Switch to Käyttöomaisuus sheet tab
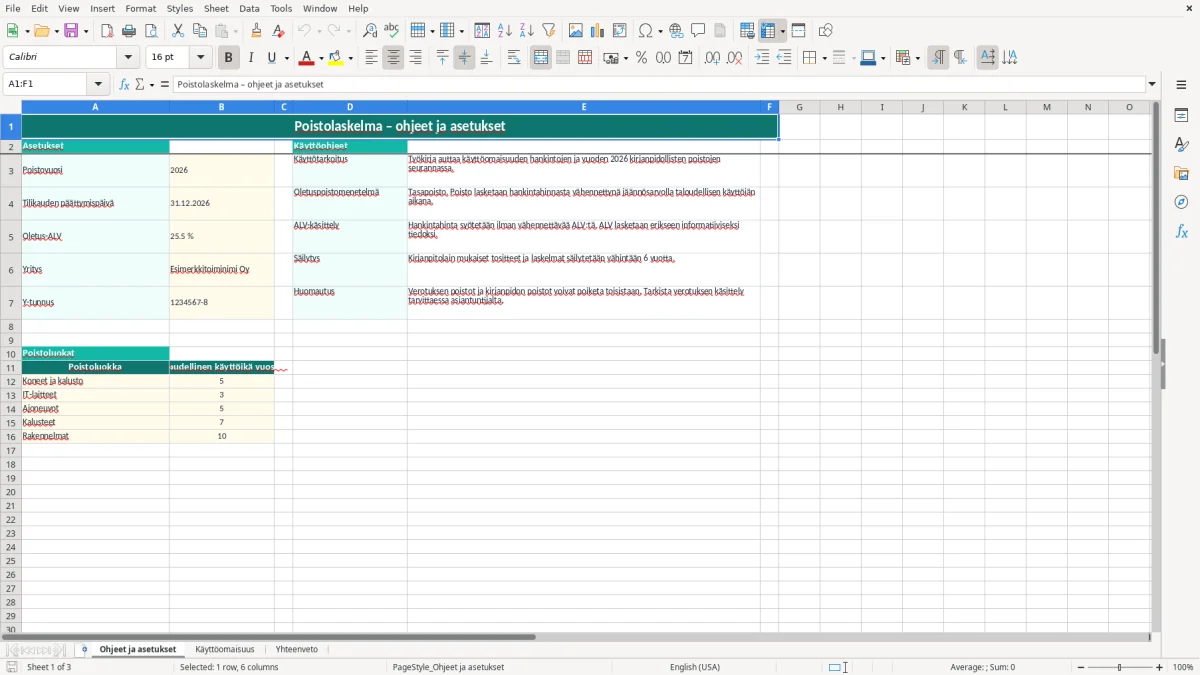This screenshot has height=675, width=1200. click(x=225, y=649)
